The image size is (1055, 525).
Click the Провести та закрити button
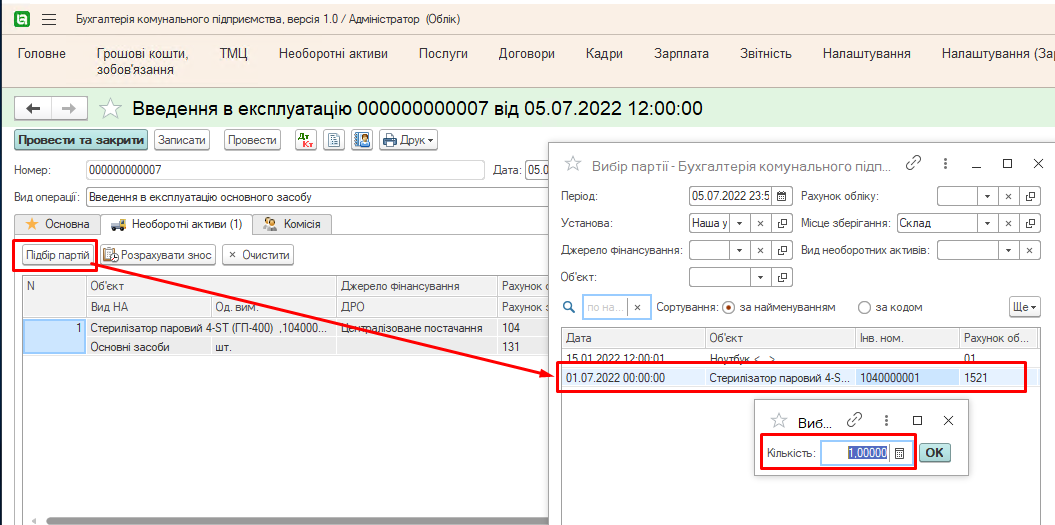point(81,141)
